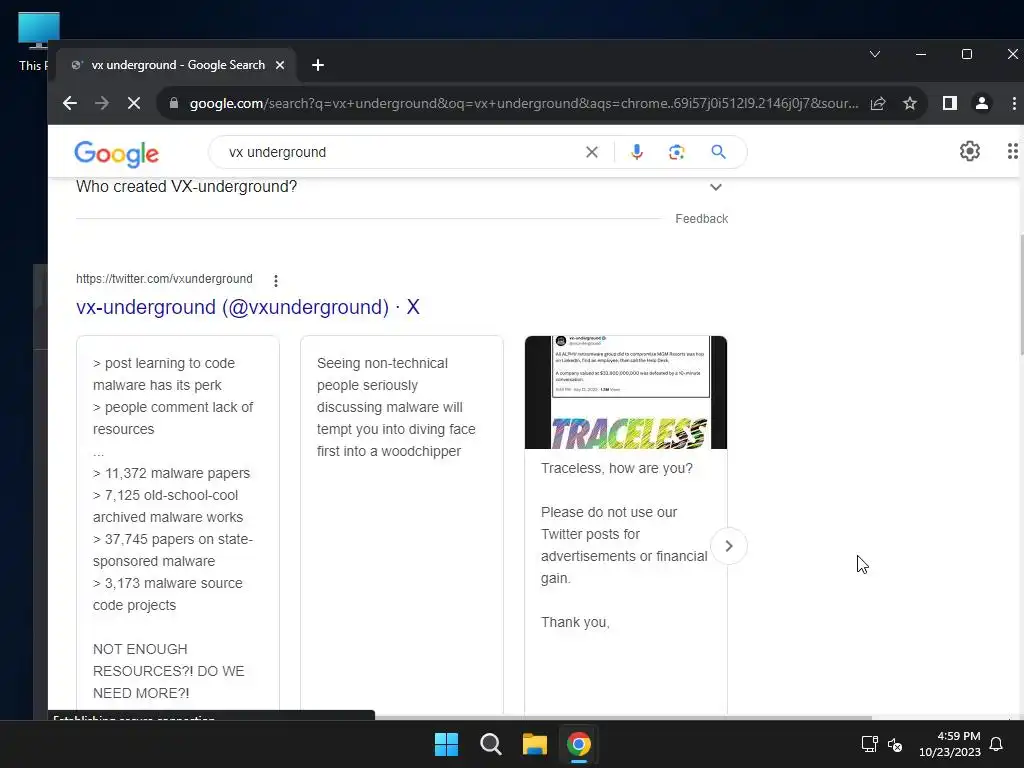
Task: Open the notifications bell
Action: [997, 744]
